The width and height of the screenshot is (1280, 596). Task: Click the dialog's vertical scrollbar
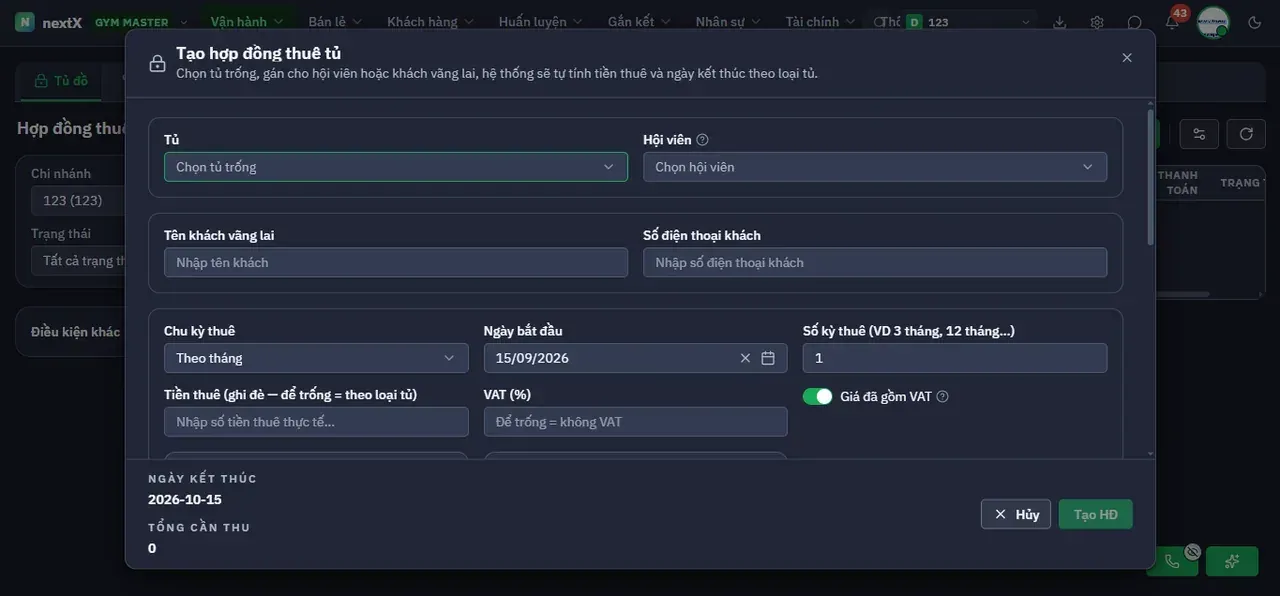click(1150, 178)
